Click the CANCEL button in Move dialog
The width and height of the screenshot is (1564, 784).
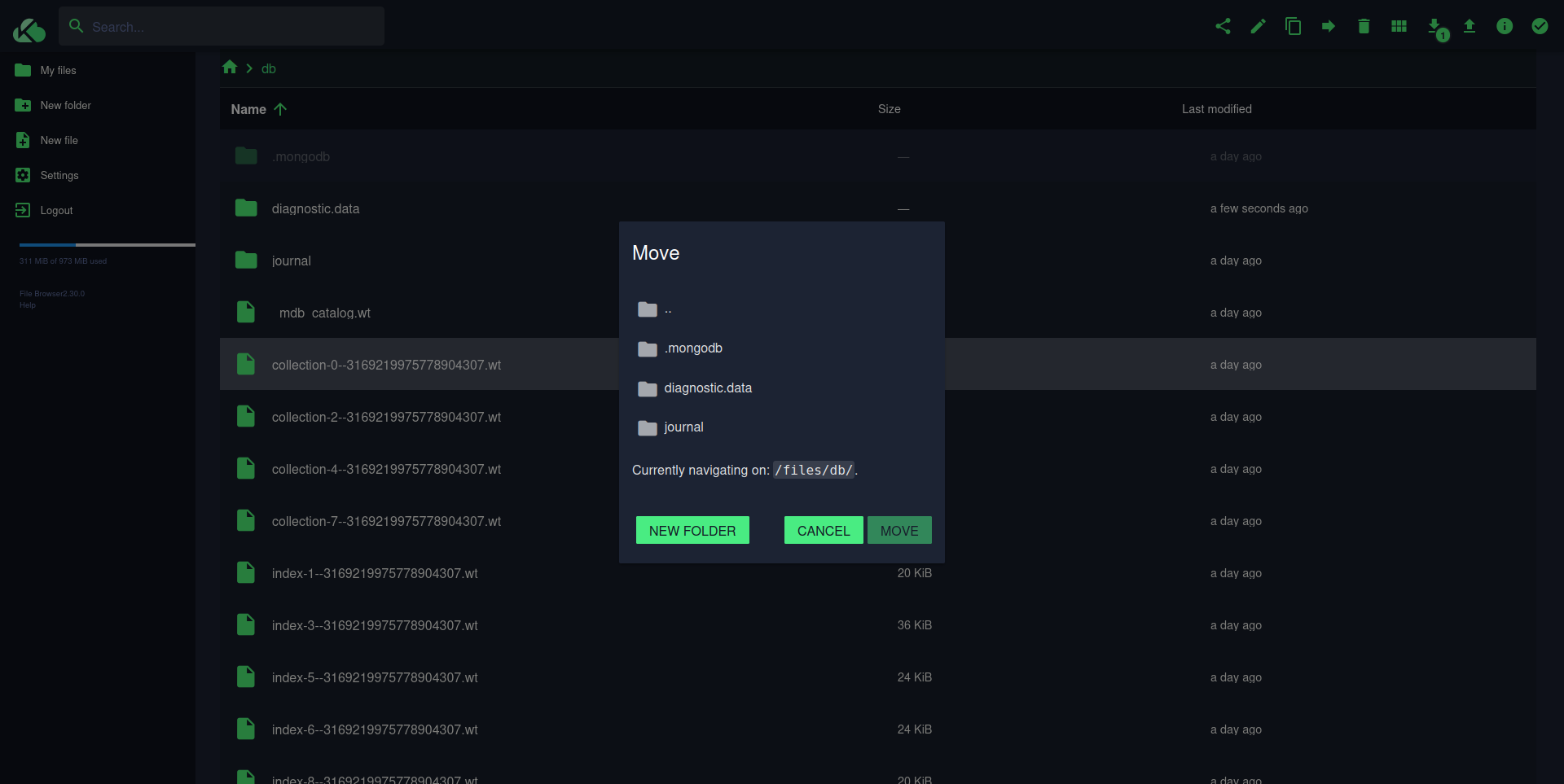[x=824, y=530]
